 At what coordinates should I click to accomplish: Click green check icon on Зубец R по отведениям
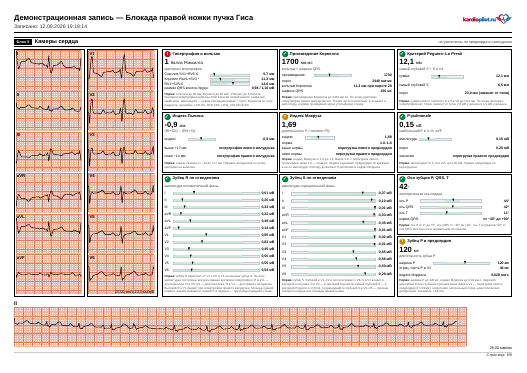click(167, 179)
